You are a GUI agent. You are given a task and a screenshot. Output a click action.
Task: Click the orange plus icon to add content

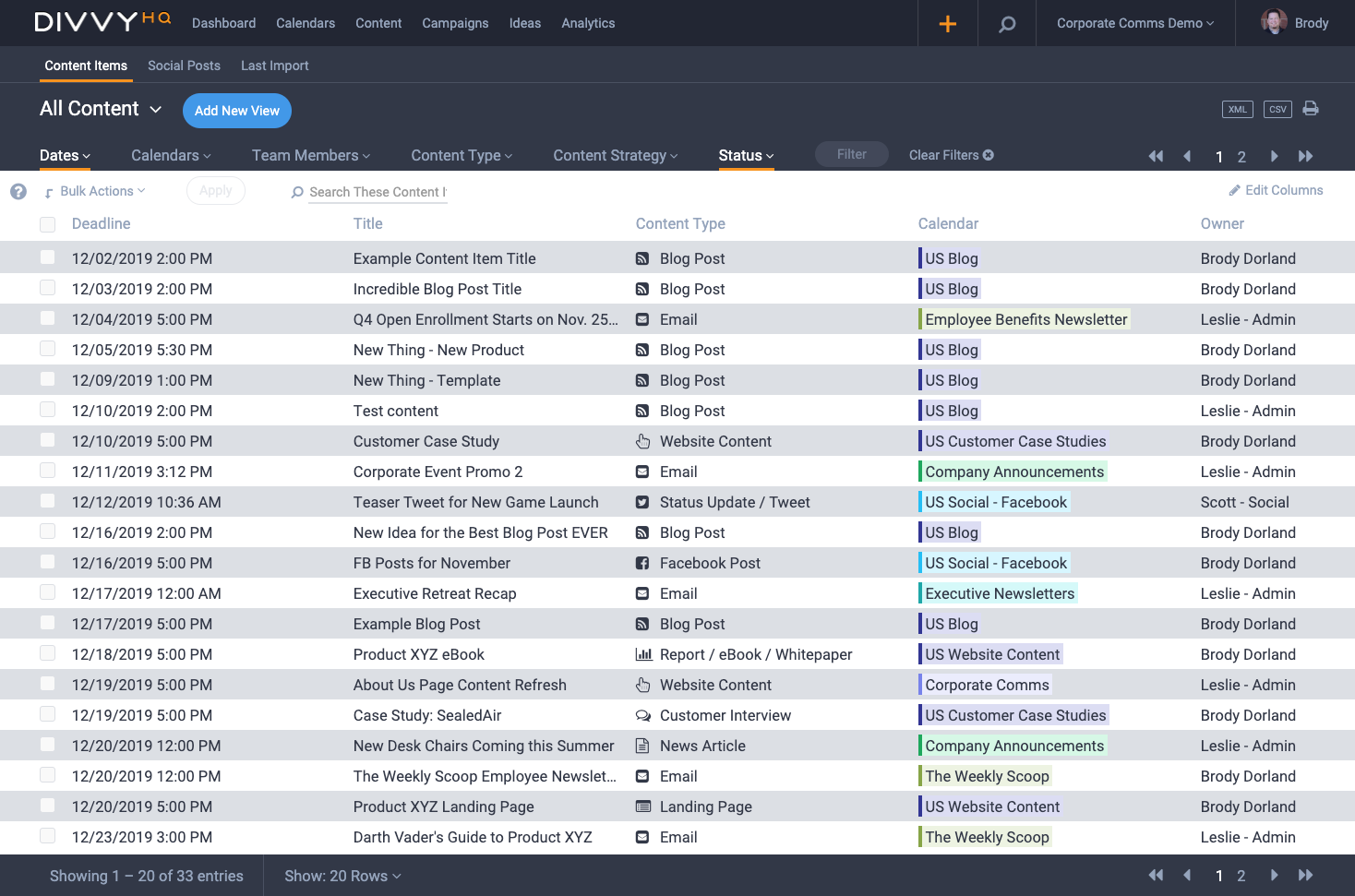[947, 23]
